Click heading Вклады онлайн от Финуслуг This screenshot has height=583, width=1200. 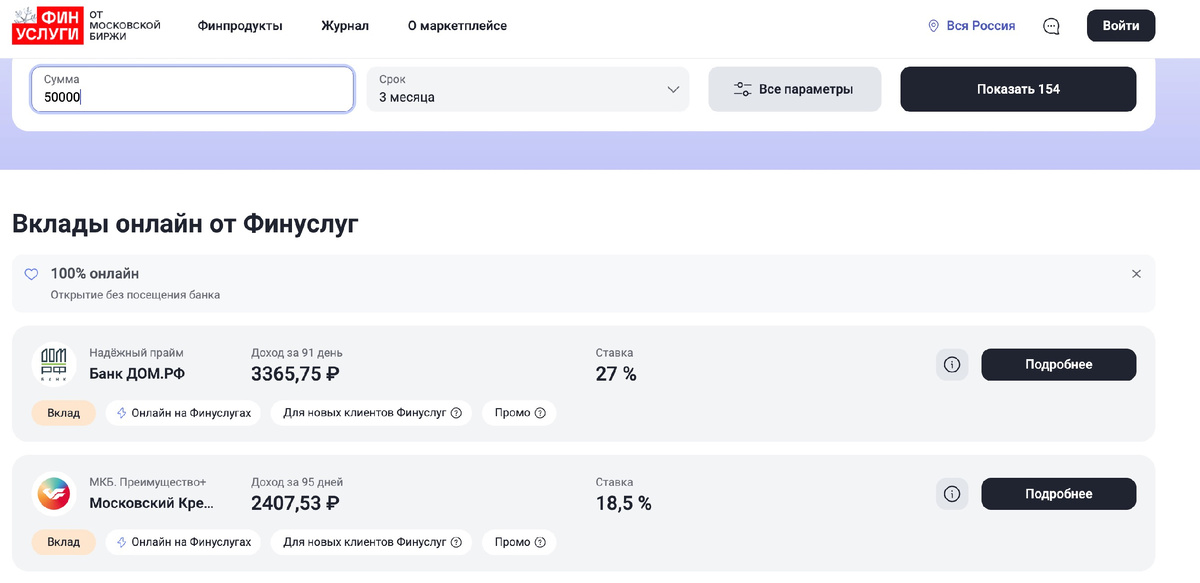coord(186,224)
